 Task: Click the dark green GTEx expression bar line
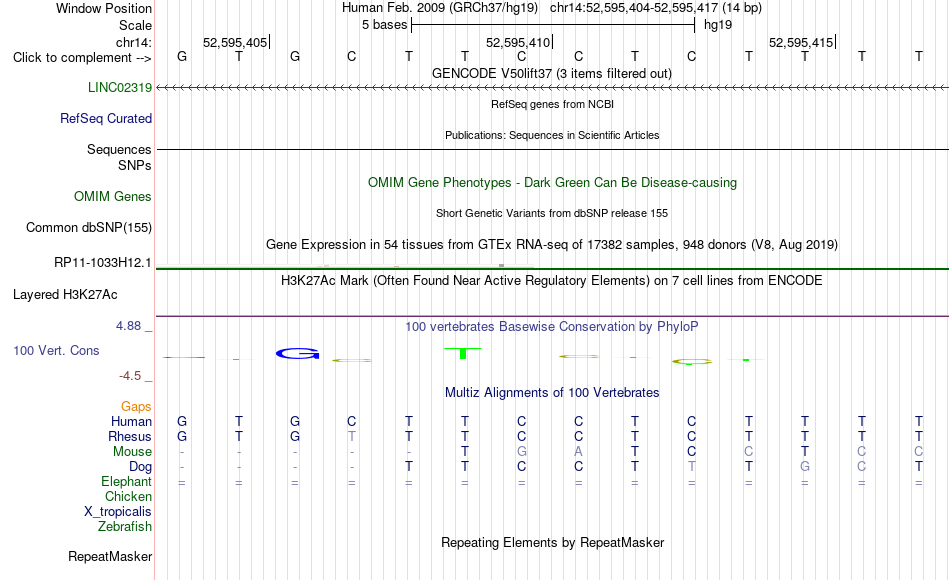pos(552,268)
